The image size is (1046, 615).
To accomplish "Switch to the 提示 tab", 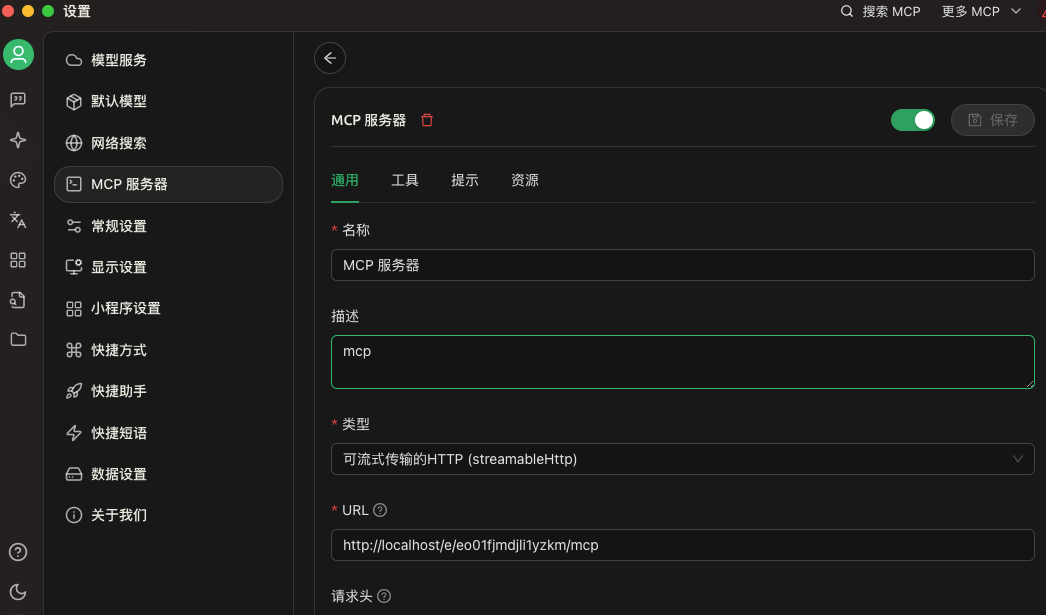I will tap(465, 180).
